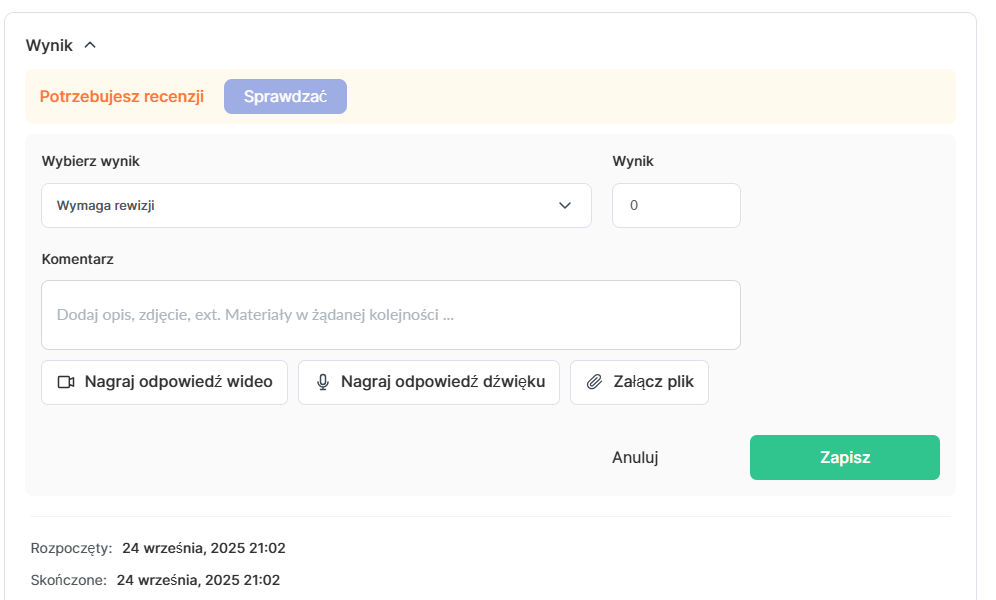Save the result with Zapisz
This screenshot has height=600, width=996.
(x=844, y=458)
